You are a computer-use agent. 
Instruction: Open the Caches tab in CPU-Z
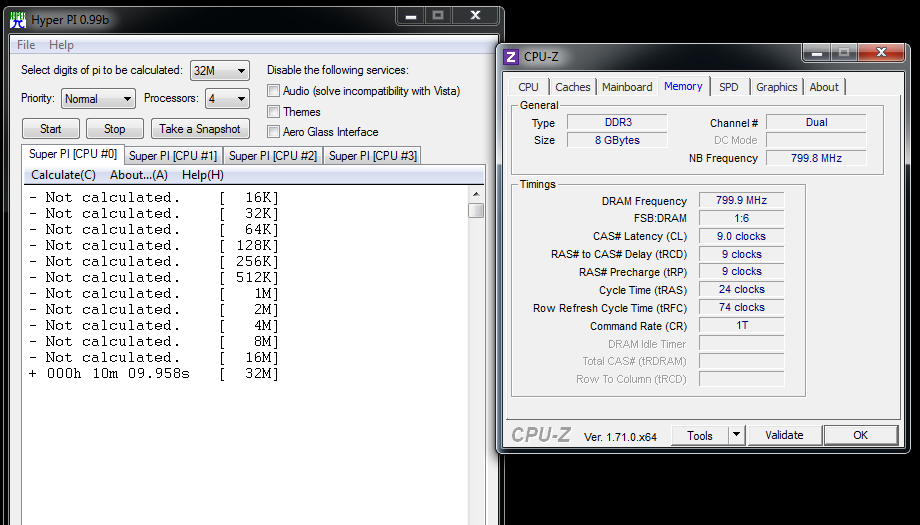tap(573, 87)
